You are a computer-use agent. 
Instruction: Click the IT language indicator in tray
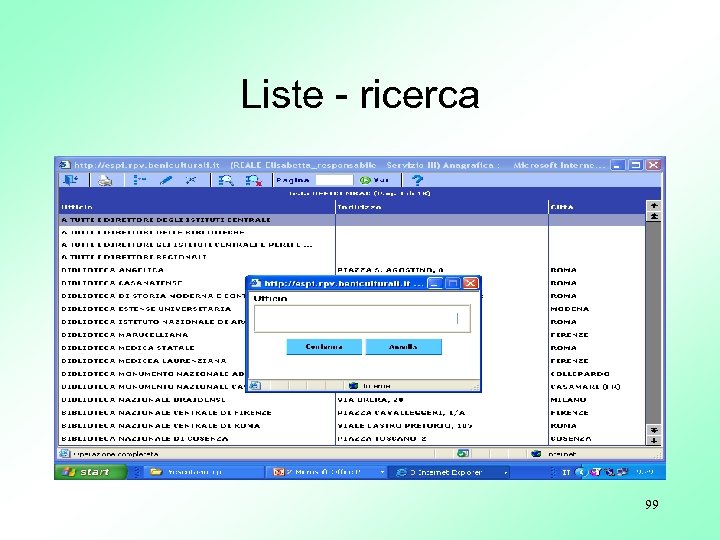click(566, 472)
